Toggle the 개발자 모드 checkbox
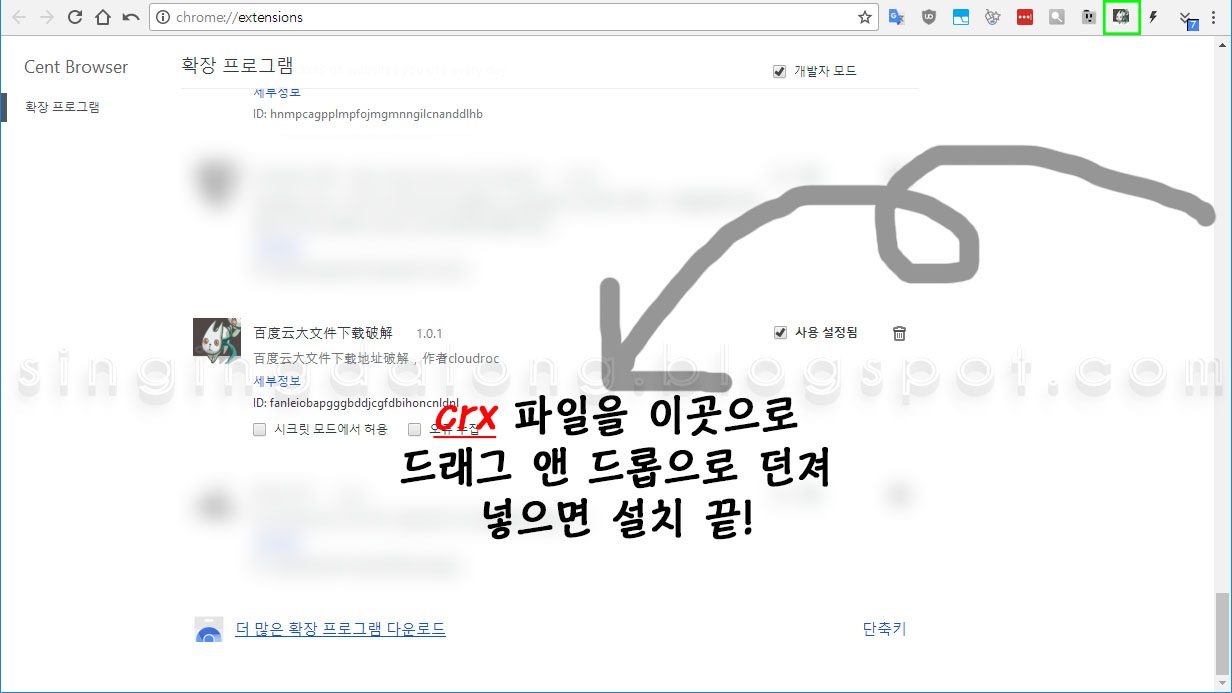This screenshot has height=693, width=1232. (780, 71)
